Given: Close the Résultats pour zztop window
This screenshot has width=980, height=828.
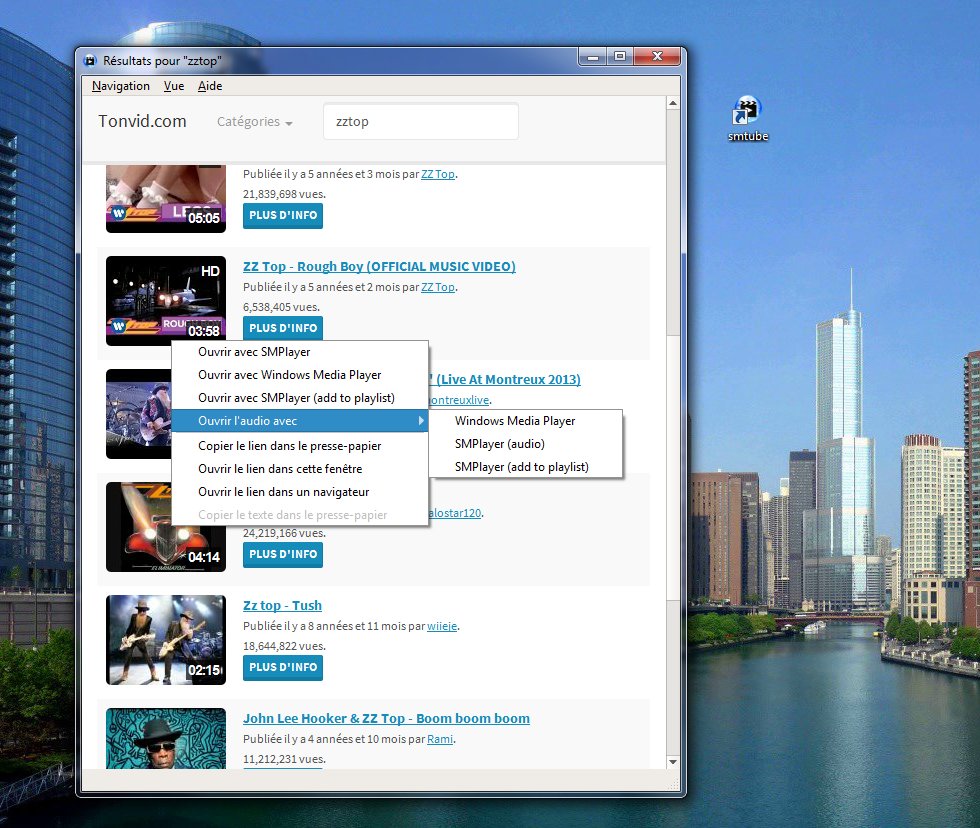Looking at the screenshot, I should 657,57.
